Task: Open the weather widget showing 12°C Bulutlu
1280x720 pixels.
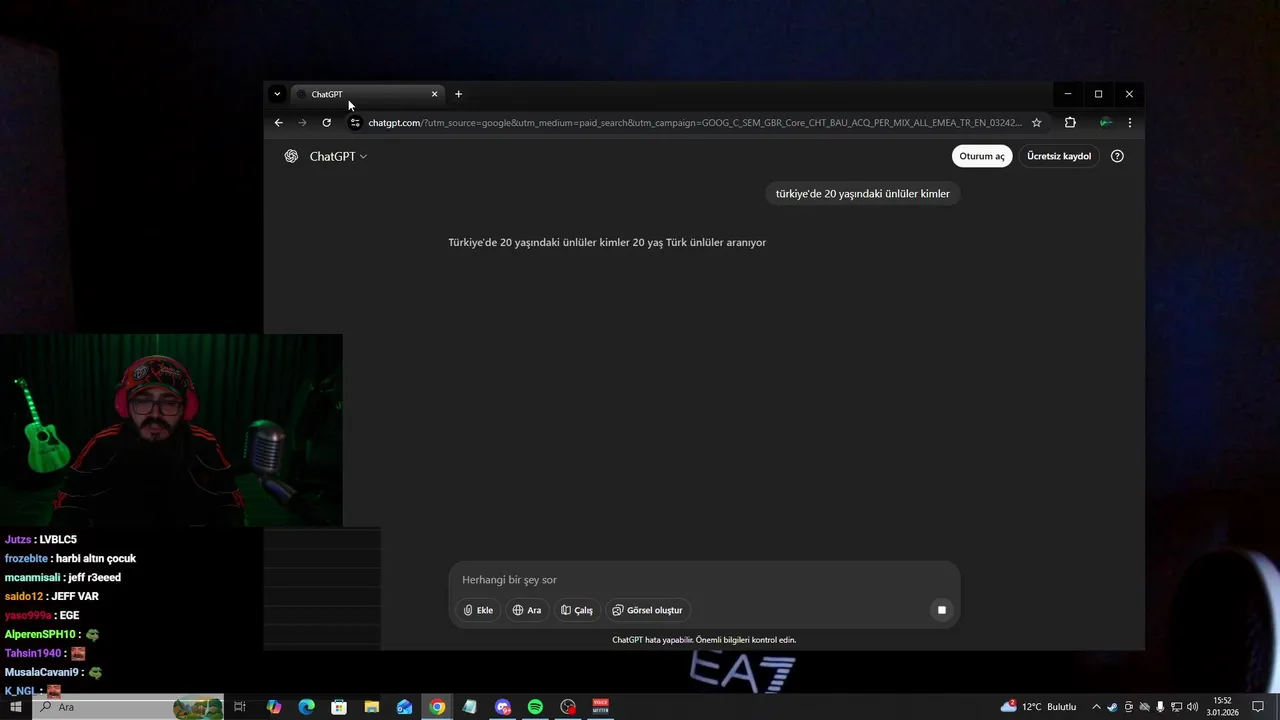Action: tap(1038, 707)
